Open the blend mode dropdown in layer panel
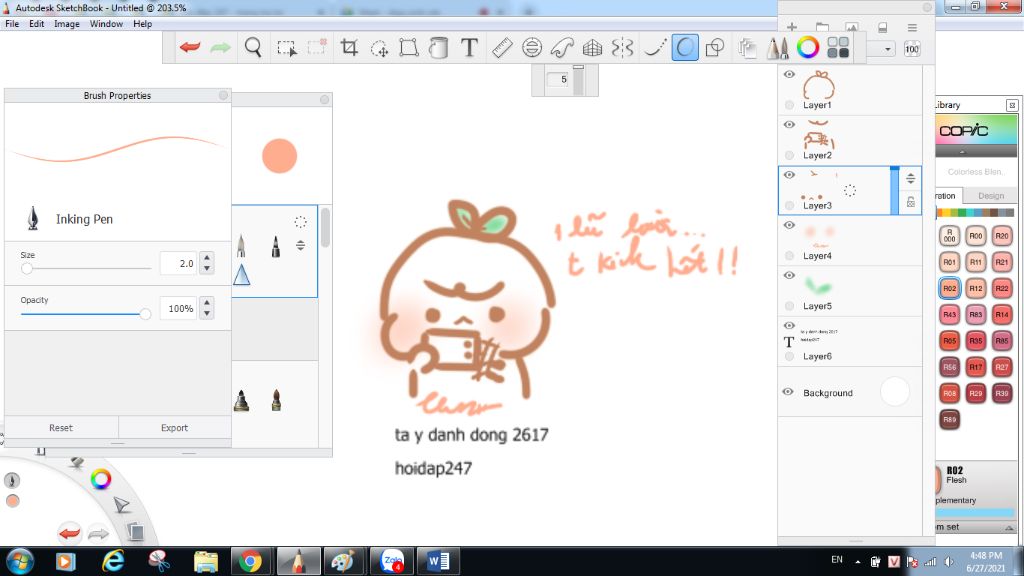The image size is (1024, 576). pos(888,49)
